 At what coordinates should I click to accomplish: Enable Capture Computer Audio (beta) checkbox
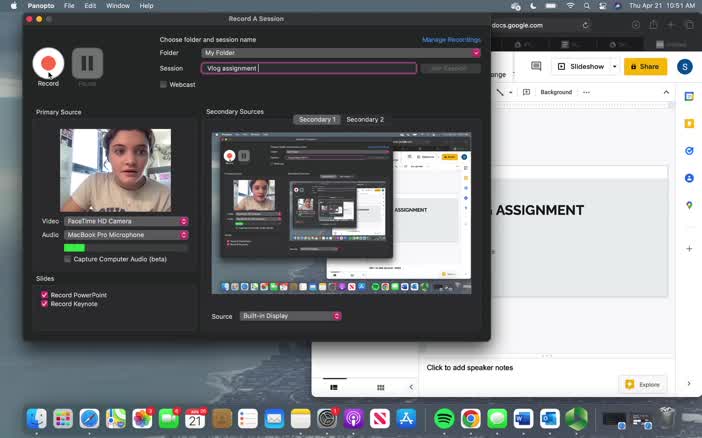[68, 259]
